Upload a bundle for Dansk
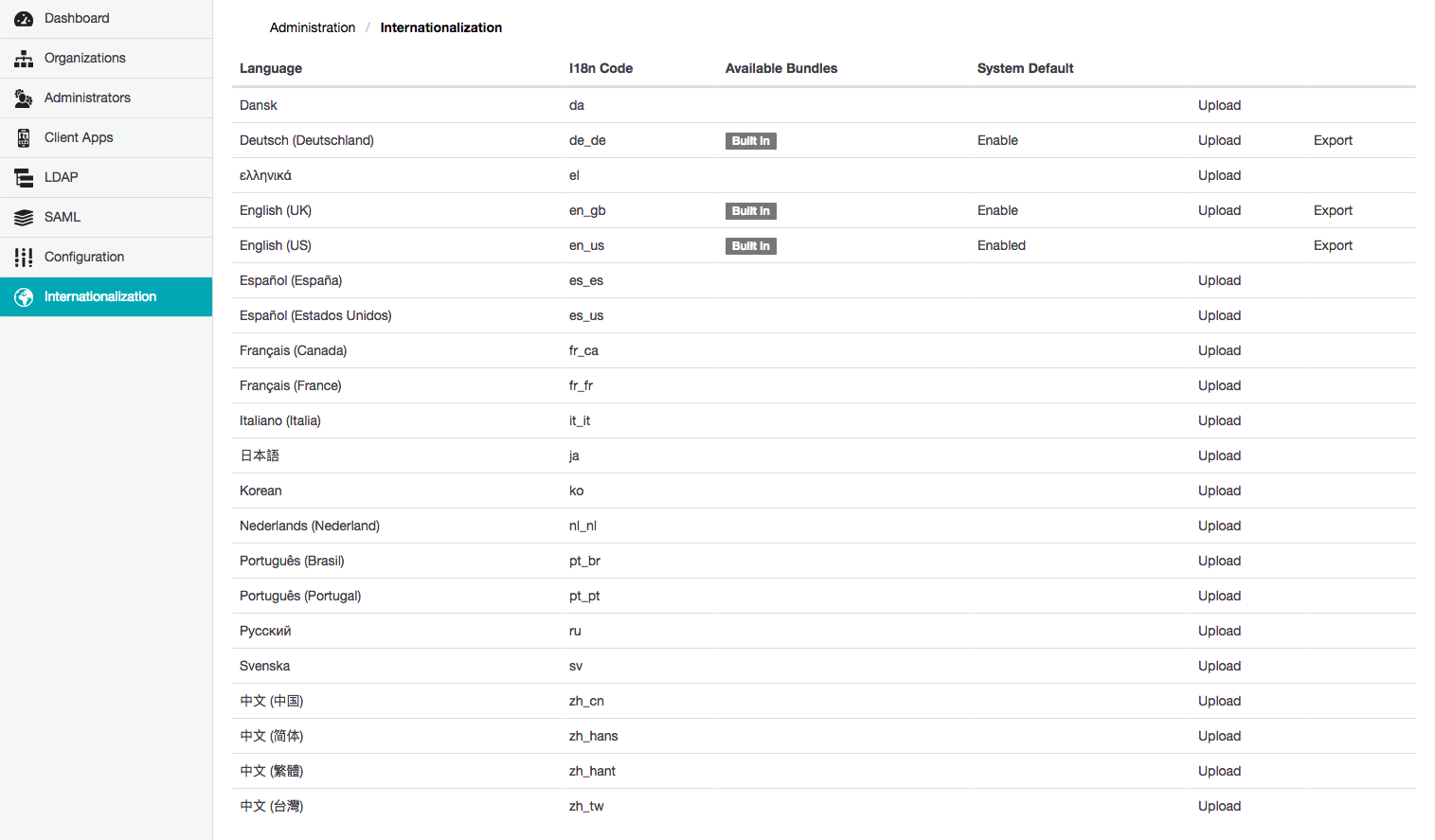The image size is (1435, 840). tap(1219, 105)
